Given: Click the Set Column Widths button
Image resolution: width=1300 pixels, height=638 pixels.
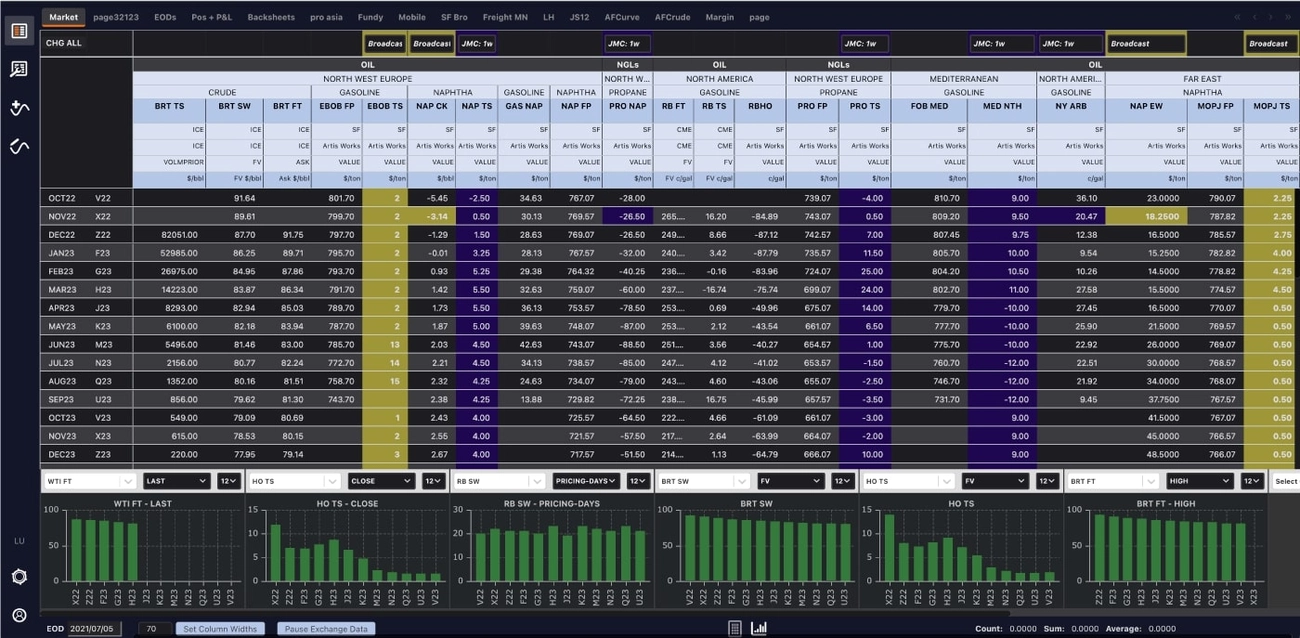Looking at the screenshot, I should point(220,629).
